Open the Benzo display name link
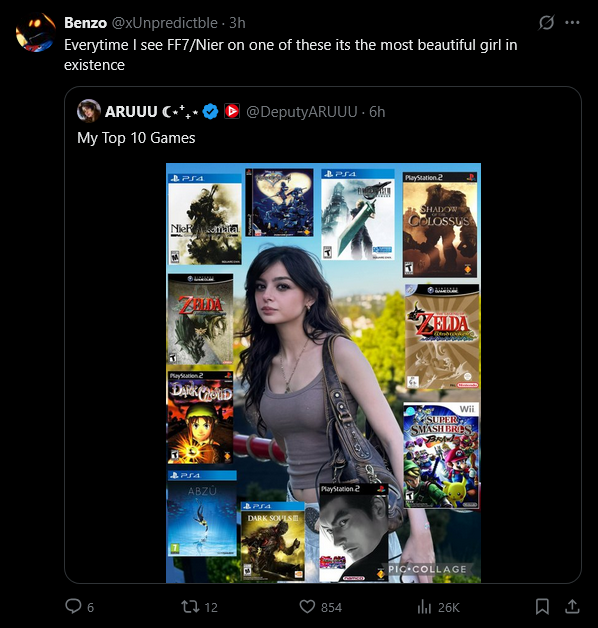Screen dimensions: 598x628 [x=85, y=23]
